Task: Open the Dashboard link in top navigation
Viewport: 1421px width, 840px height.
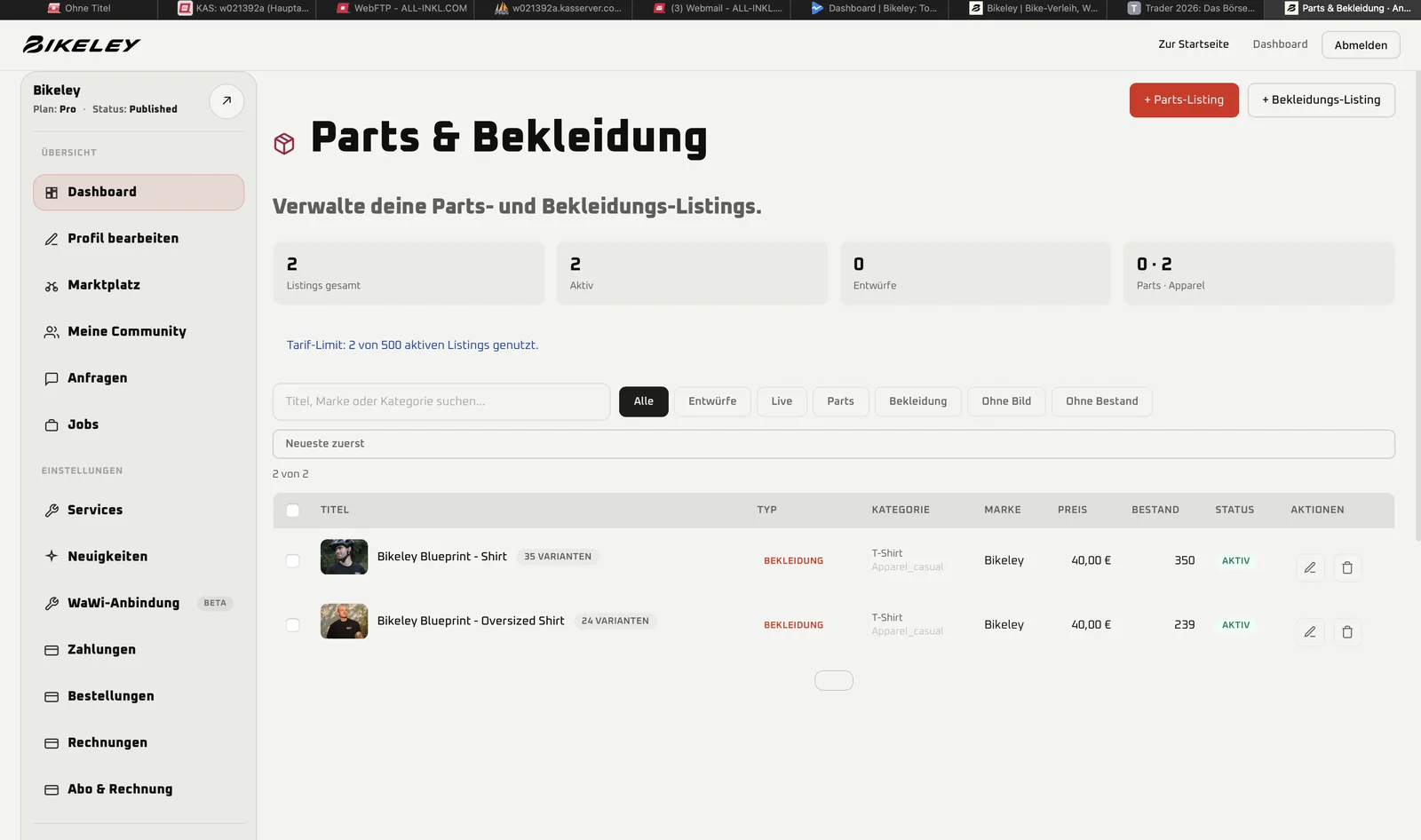Action: [x=1280, y=44]
